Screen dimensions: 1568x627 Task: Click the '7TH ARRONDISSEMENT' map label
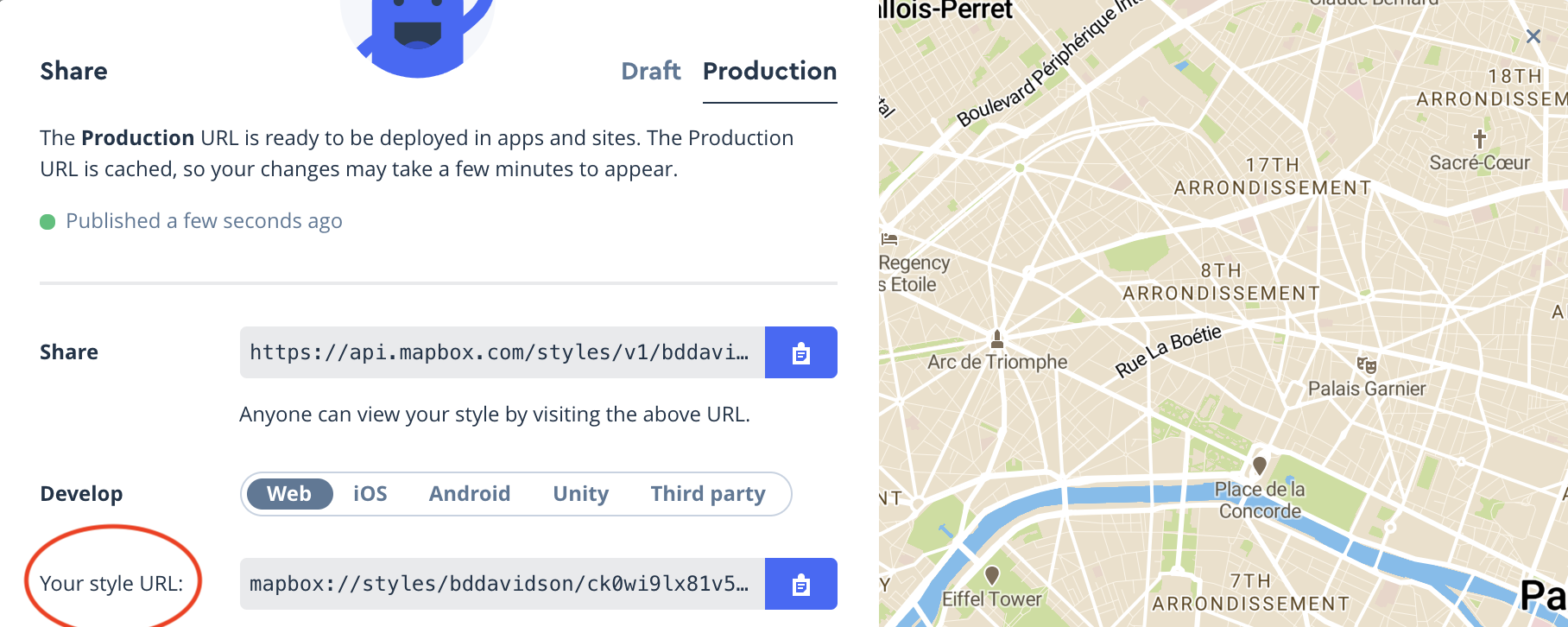pyautogui.click(x=1251, y=592)
